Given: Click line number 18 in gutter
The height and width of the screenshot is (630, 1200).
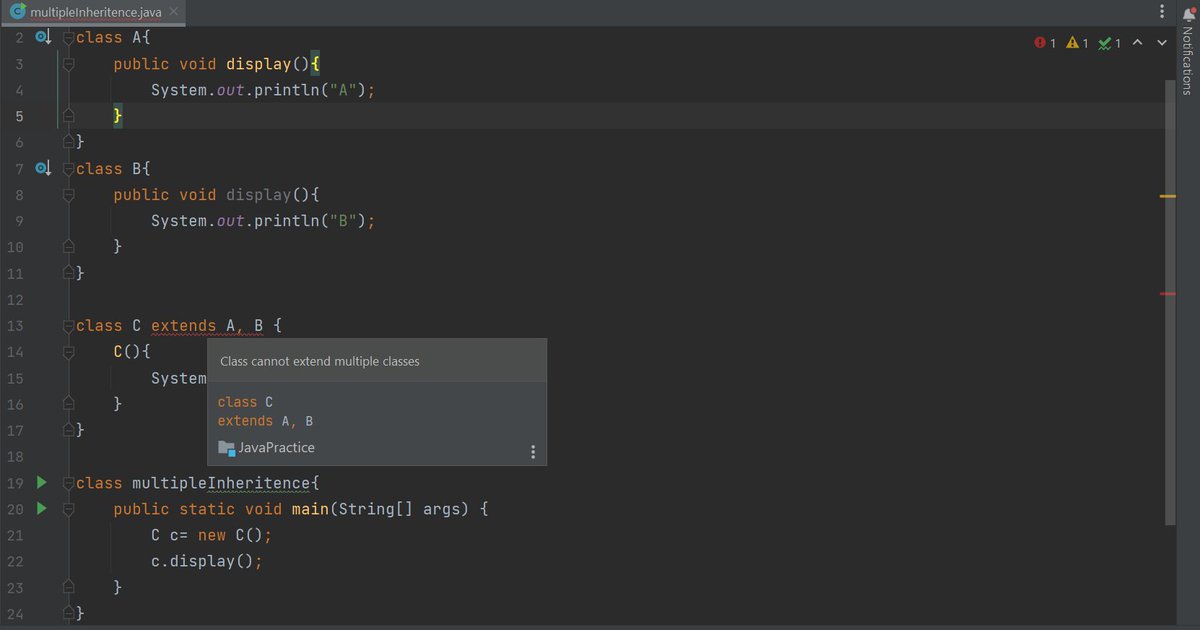Looking at the screenshot, I should coord(14,457).
